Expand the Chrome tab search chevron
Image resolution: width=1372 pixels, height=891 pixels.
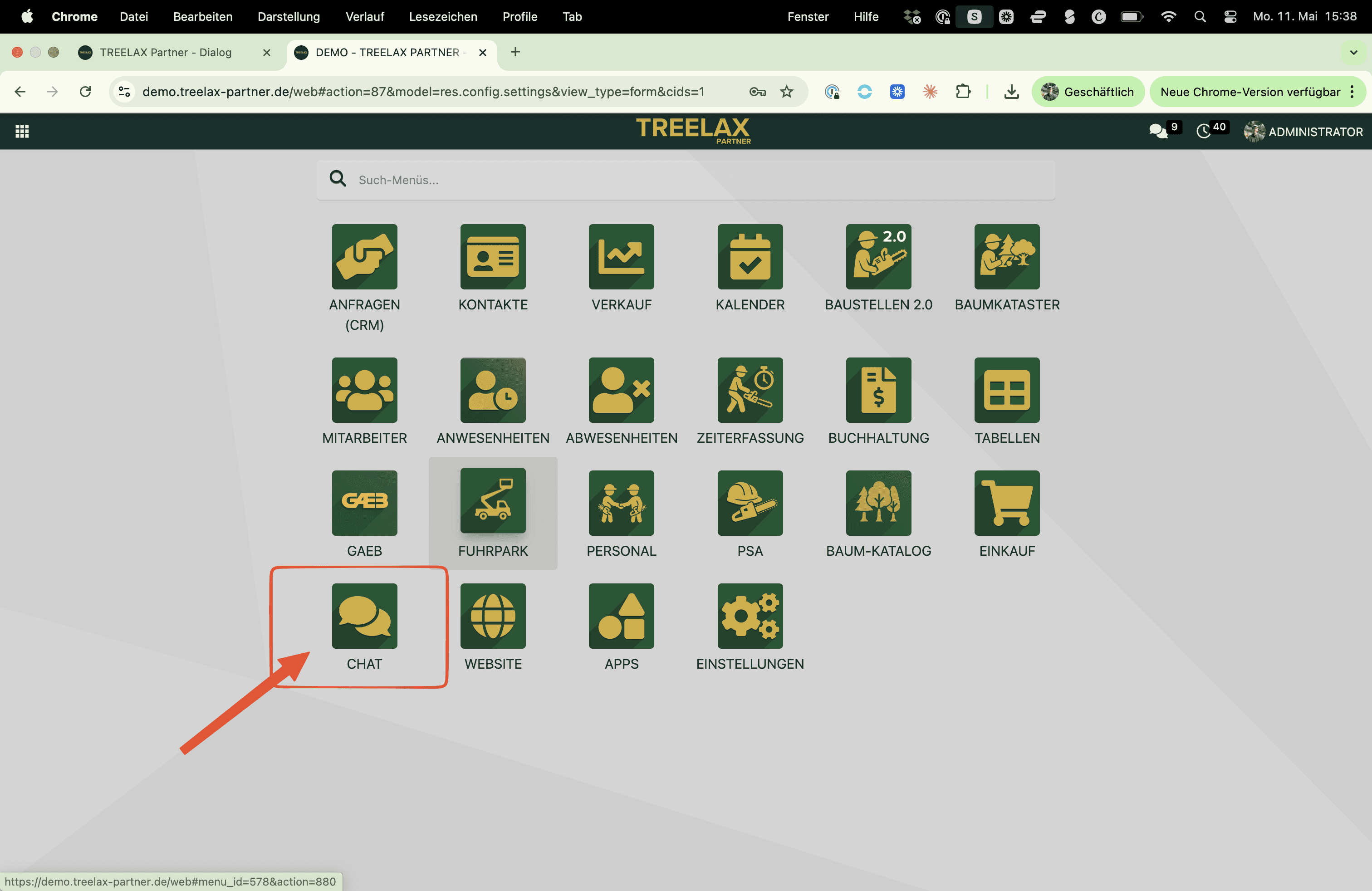coord(1353,53)
